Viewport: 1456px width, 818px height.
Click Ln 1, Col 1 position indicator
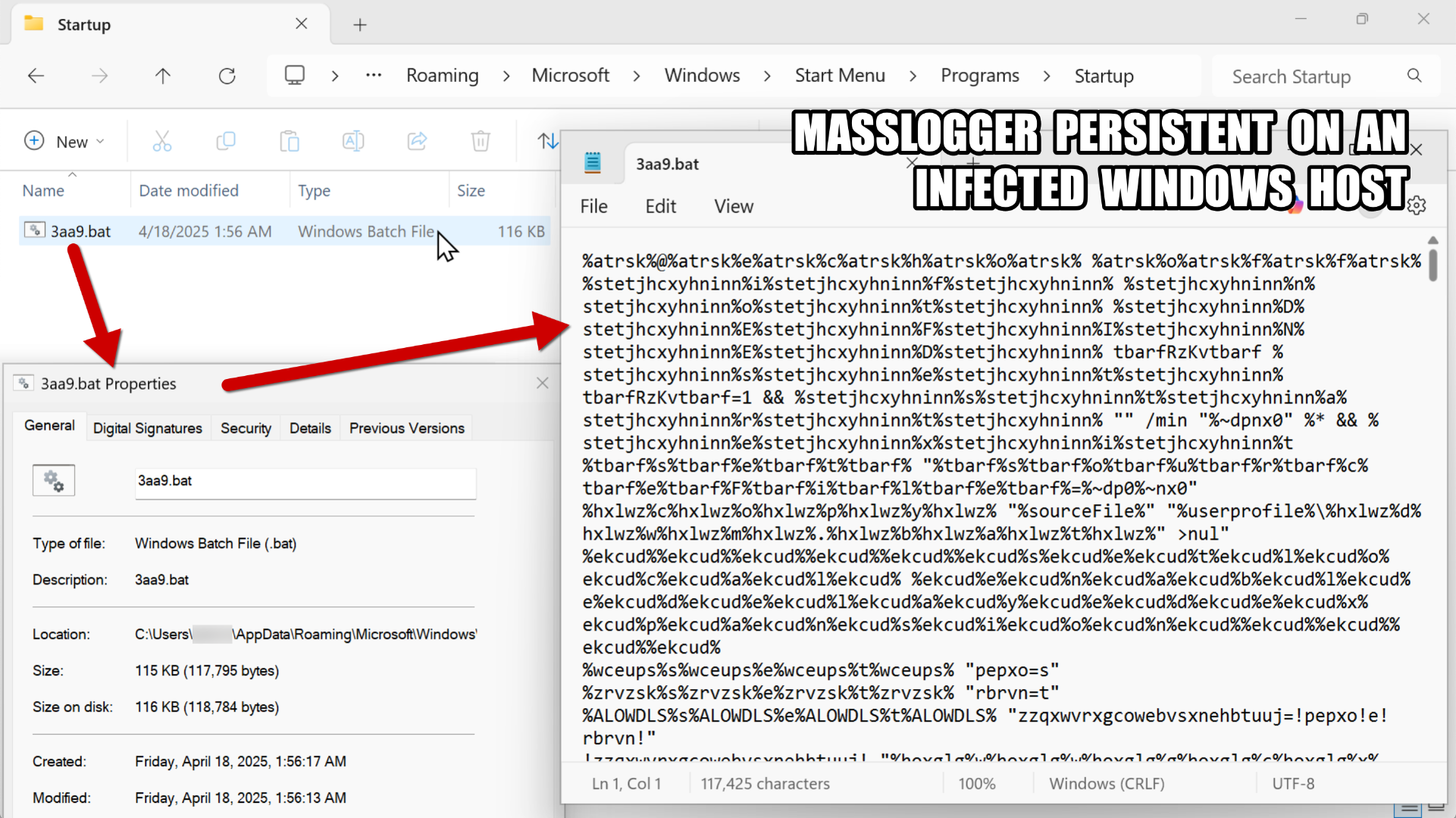tap(626, 784)
